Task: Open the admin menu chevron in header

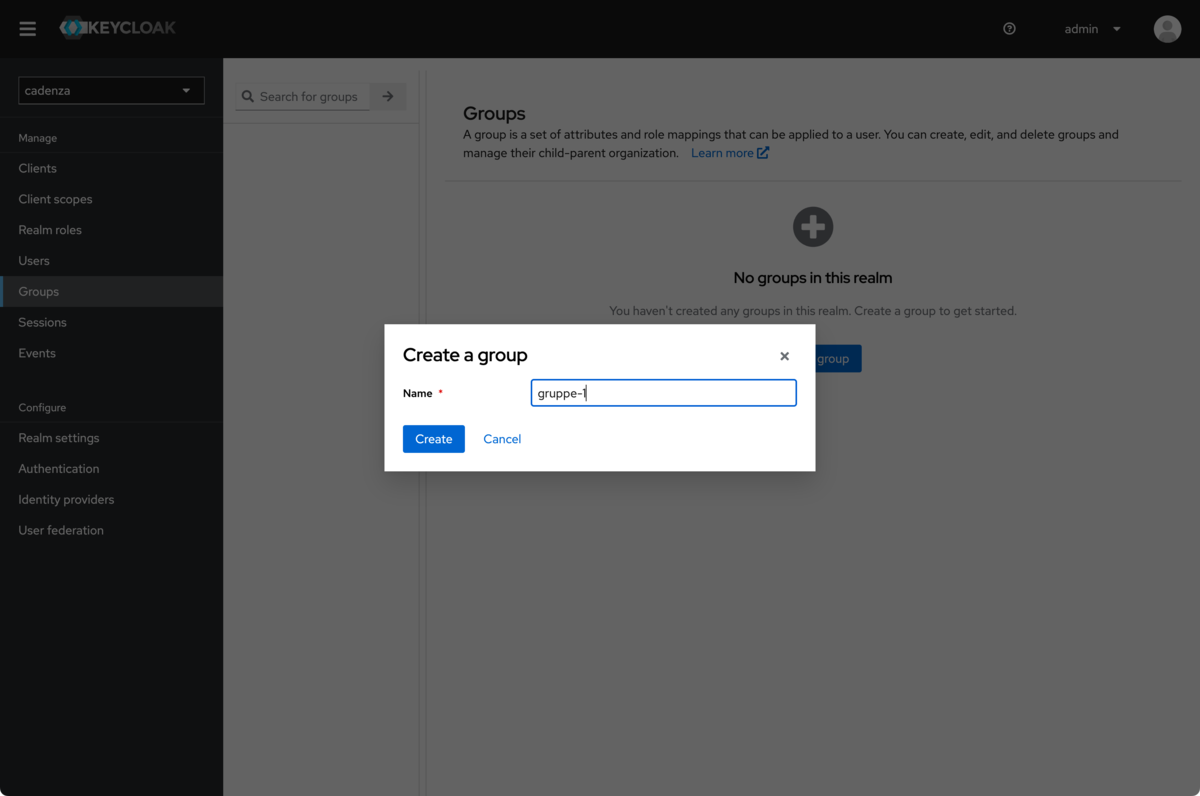Action: 1116,29
